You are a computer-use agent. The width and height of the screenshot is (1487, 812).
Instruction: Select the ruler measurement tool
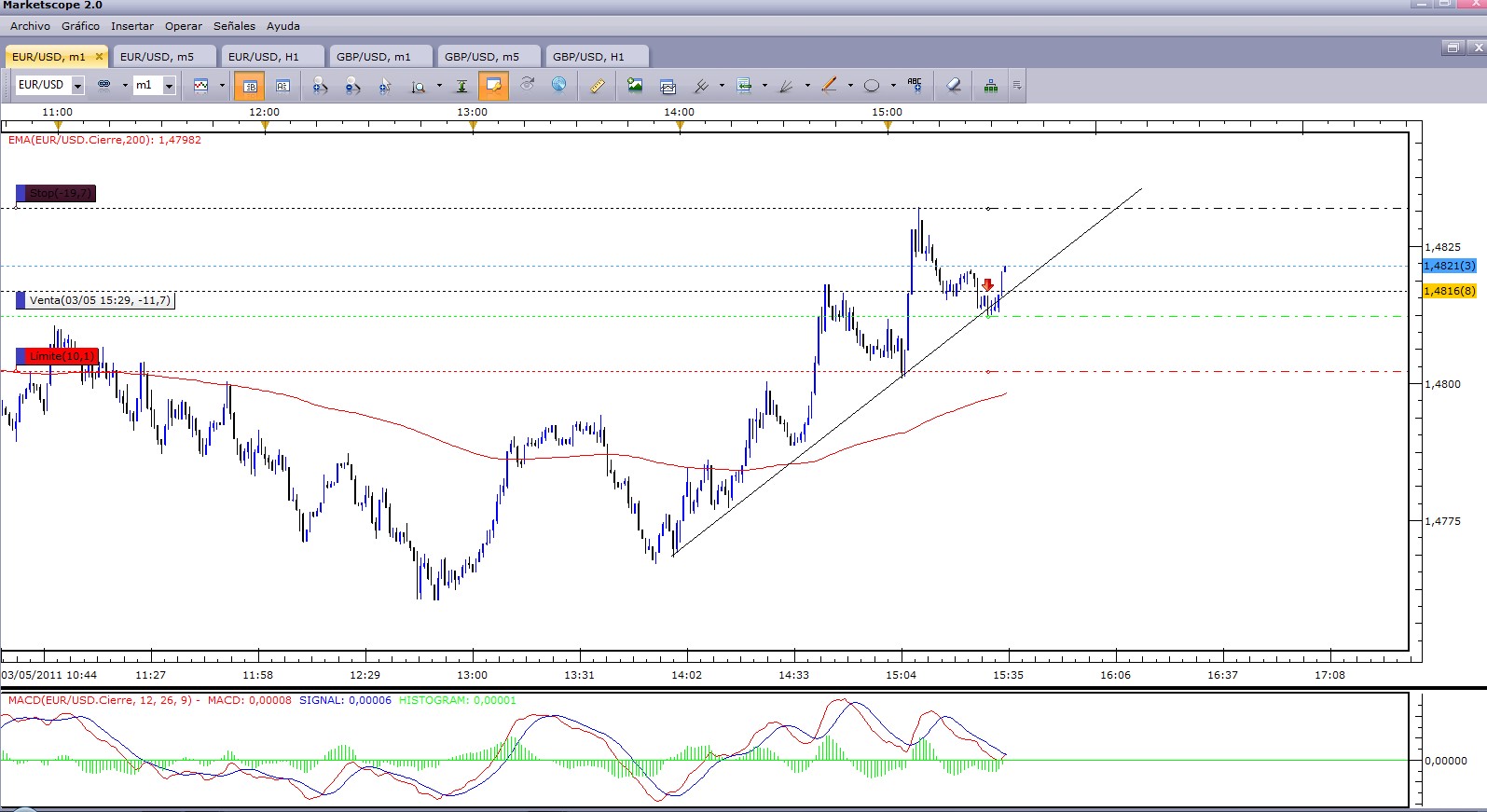click(597, 86)
